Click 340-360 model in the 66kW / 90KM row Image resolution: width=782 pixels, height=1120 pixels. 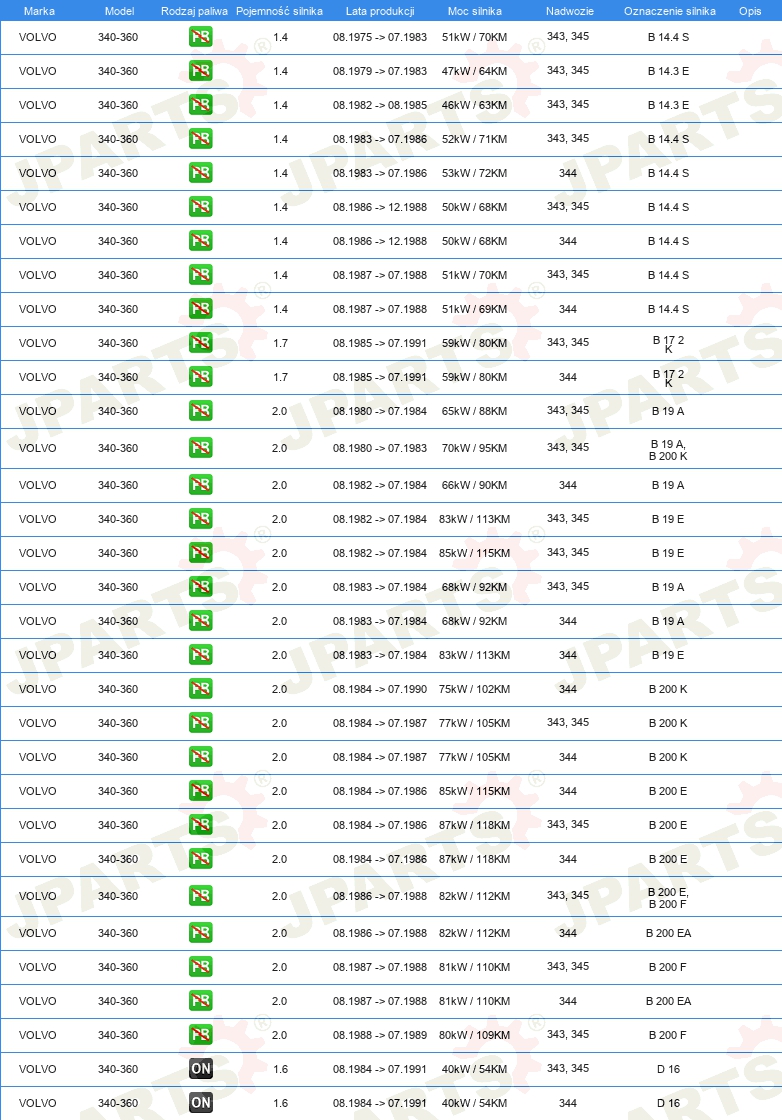[x=118, y=485]
